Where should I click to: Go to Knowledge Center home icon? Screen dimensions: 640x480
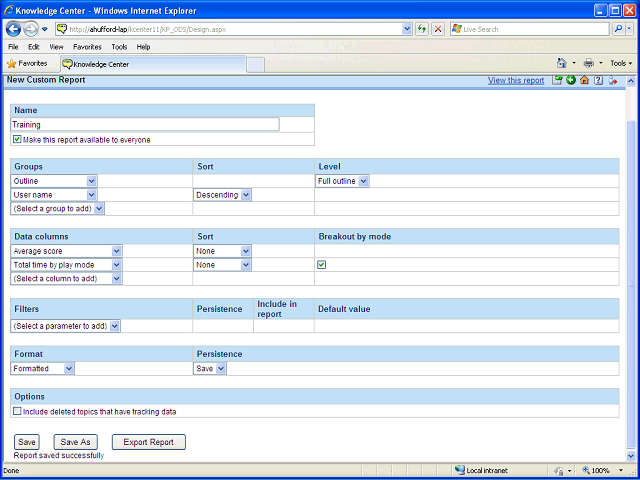tap(584, 80)
